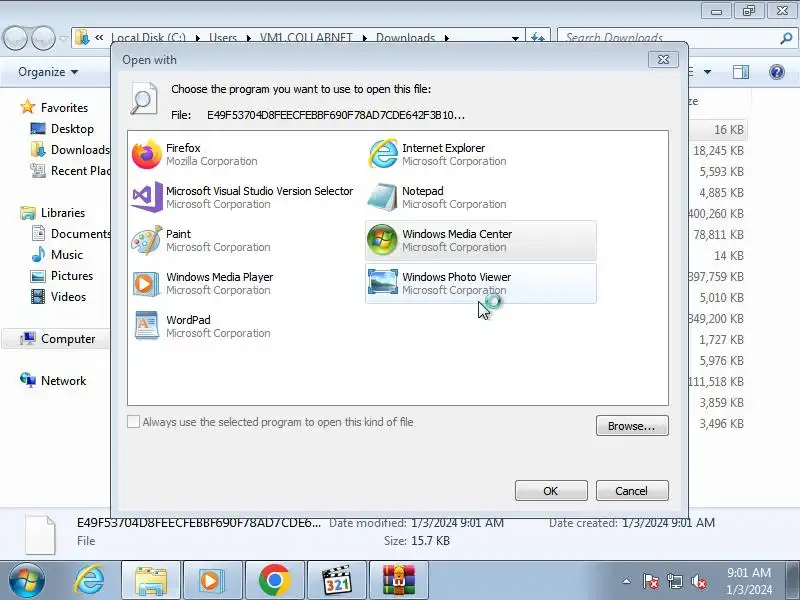The width and height of the screenshot is (800, 600).
Task: Confirm with the OK button
Action: coord(551,490)
